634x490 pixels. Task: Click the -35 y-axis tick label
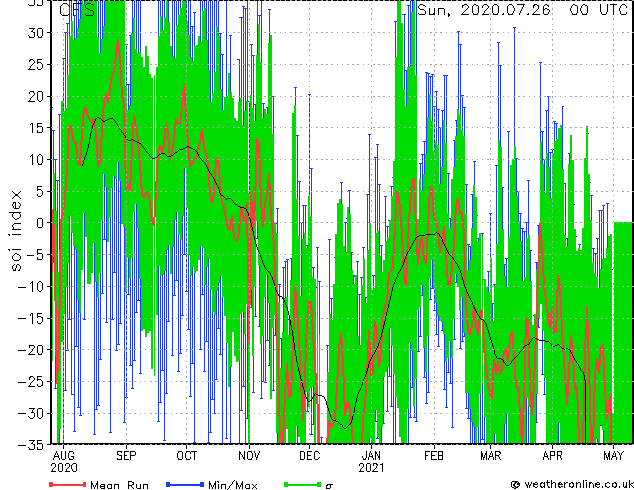click(x=31, y=445)
